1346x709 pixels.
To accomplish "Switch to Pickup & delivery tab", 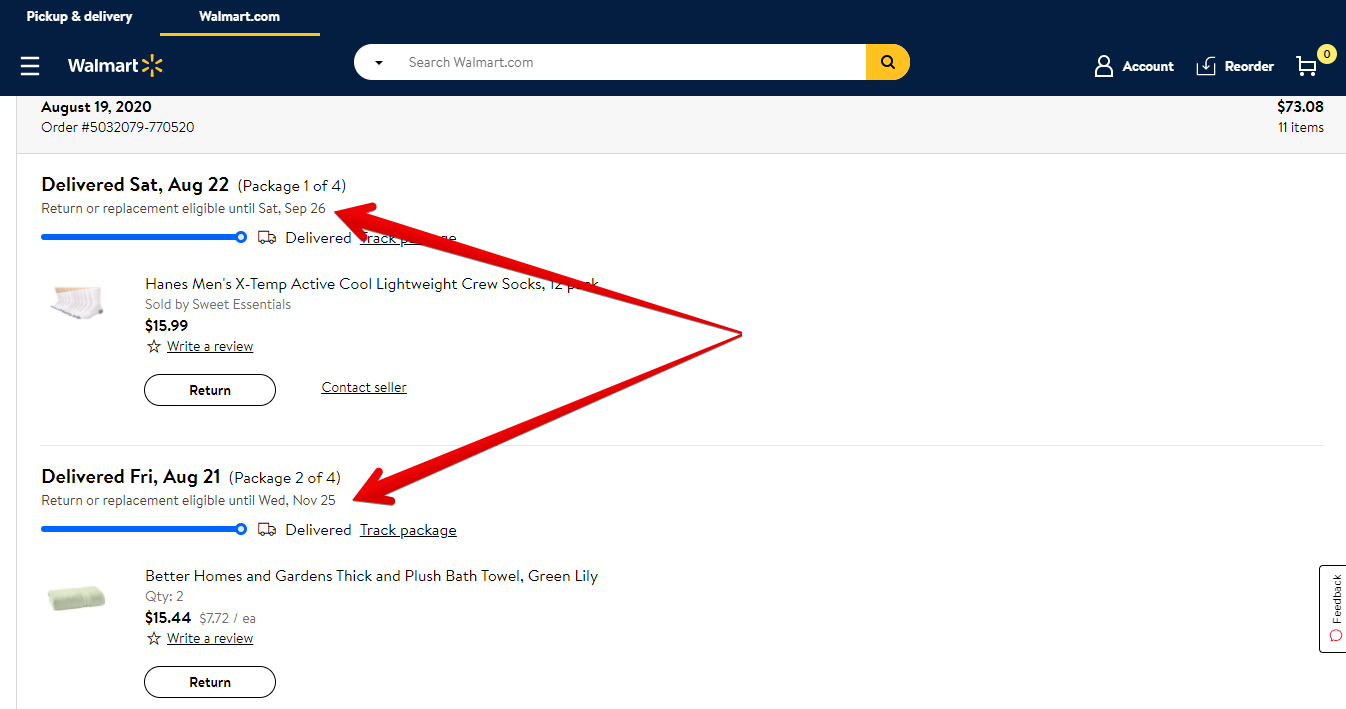I will (79, 17).
